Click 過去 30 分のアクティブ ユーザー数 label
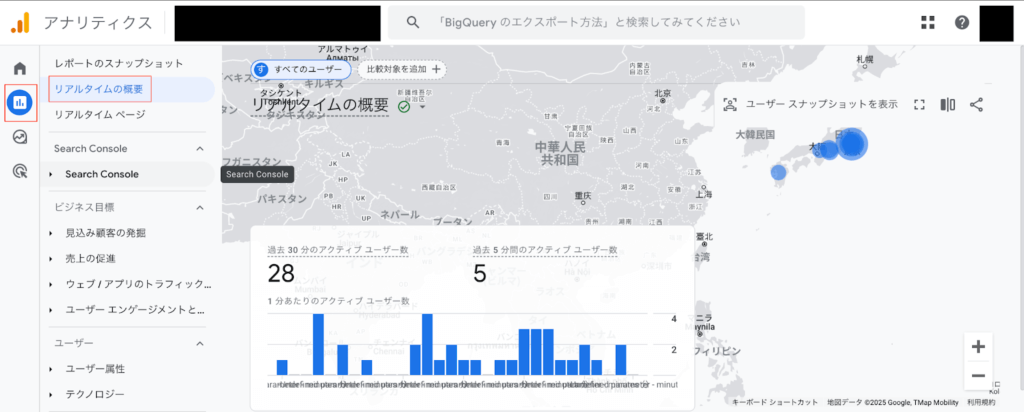 tap(338, 249)
